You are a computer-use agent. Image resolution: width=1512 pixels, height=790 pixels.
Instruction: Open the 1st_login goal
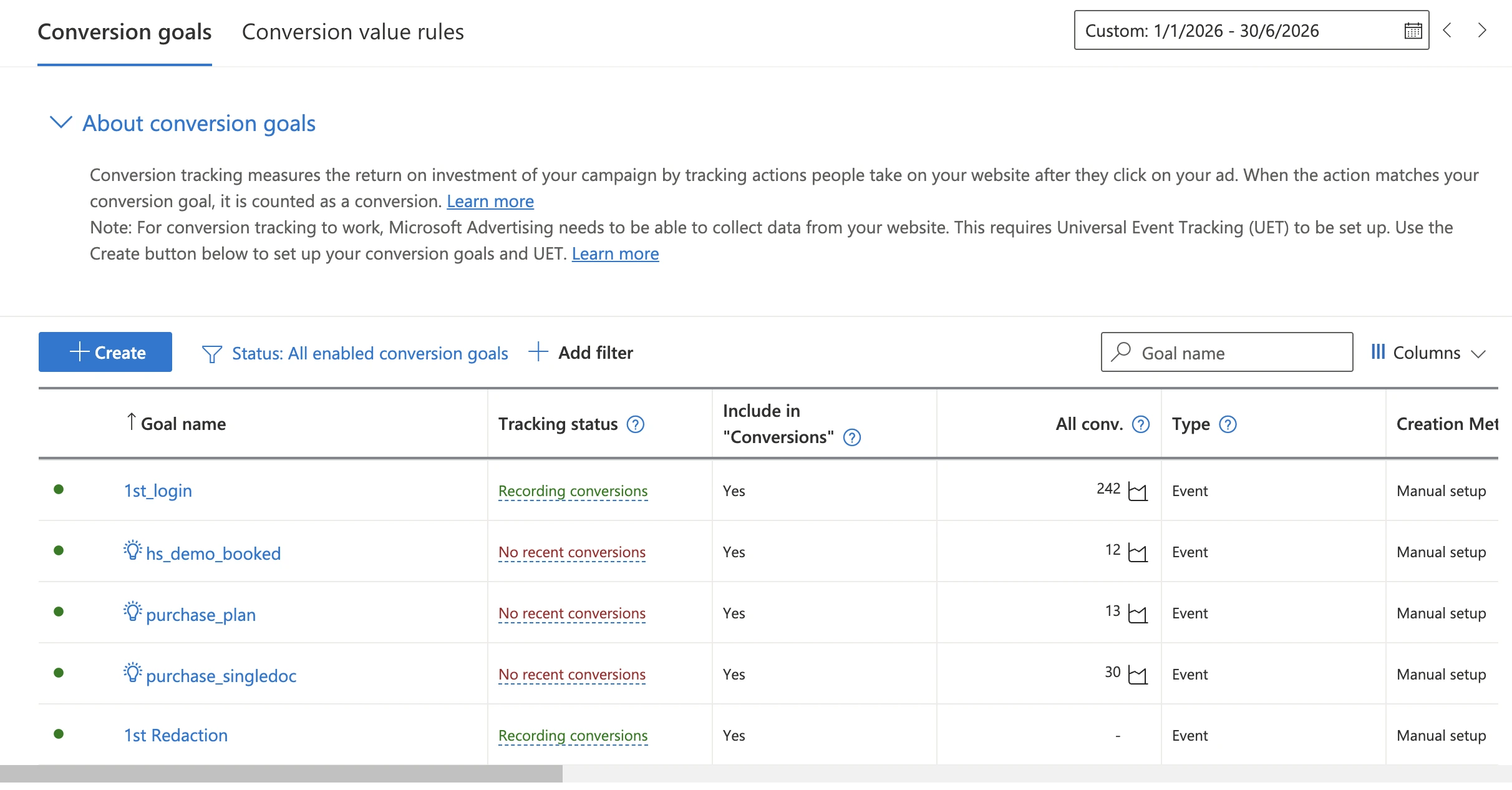(x=158, y=491)
